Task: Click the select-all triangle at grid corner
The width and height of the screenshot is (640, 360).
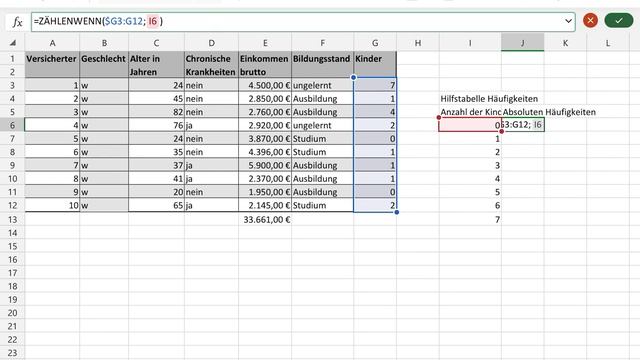Action: 13,42
